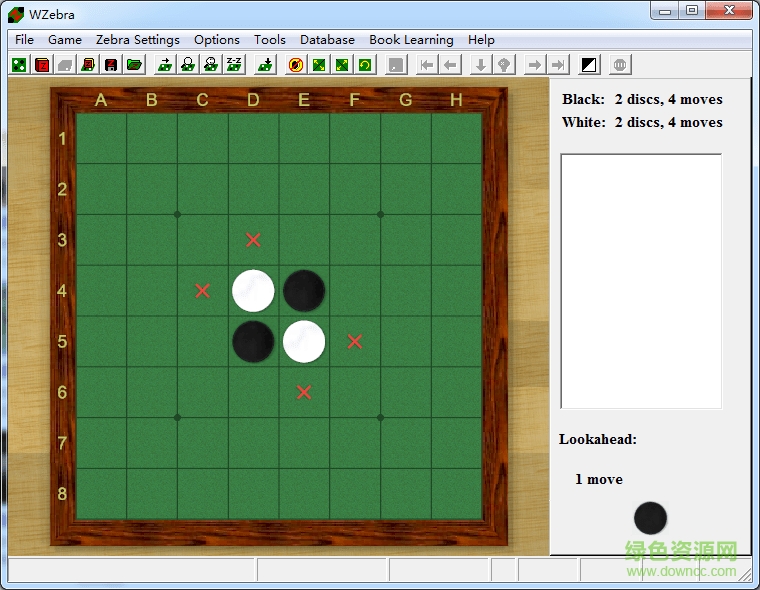Click the green circular-arrow rotate icon
Screen dimensions: 760x590
[366, 65]
